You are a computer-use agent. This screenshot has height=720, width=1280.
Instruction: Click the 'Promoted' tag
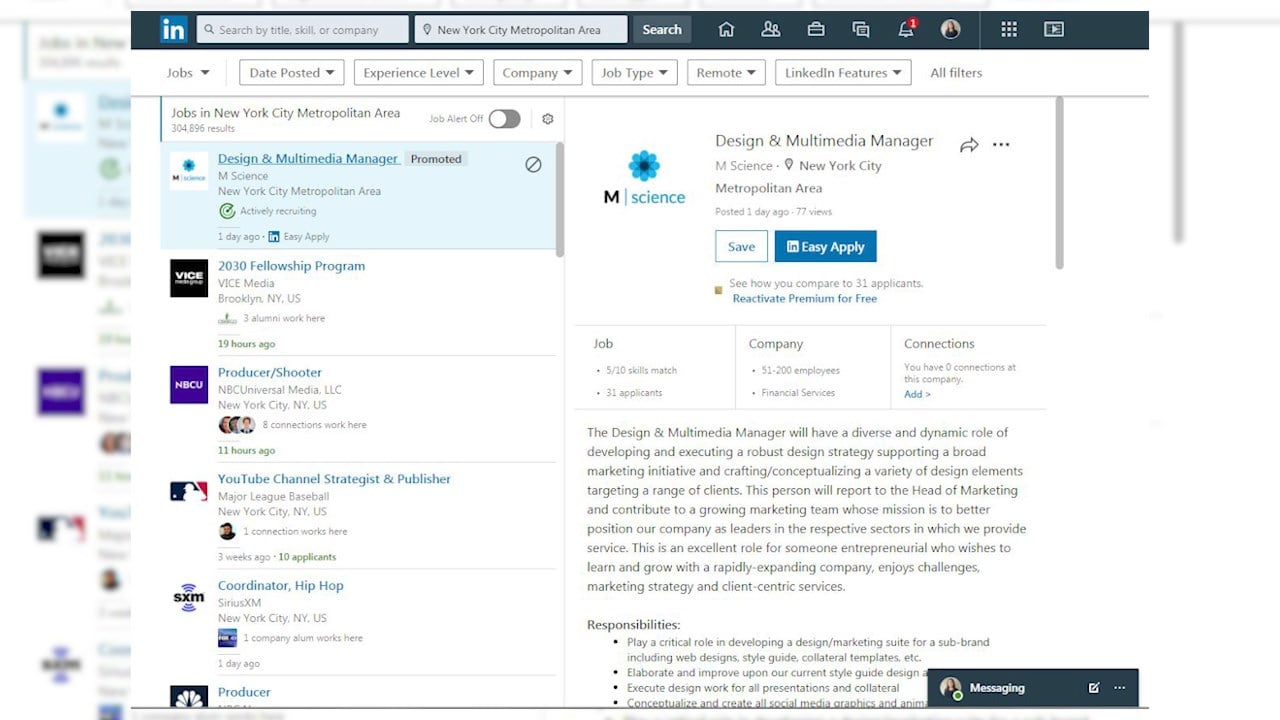pos(436,159)
